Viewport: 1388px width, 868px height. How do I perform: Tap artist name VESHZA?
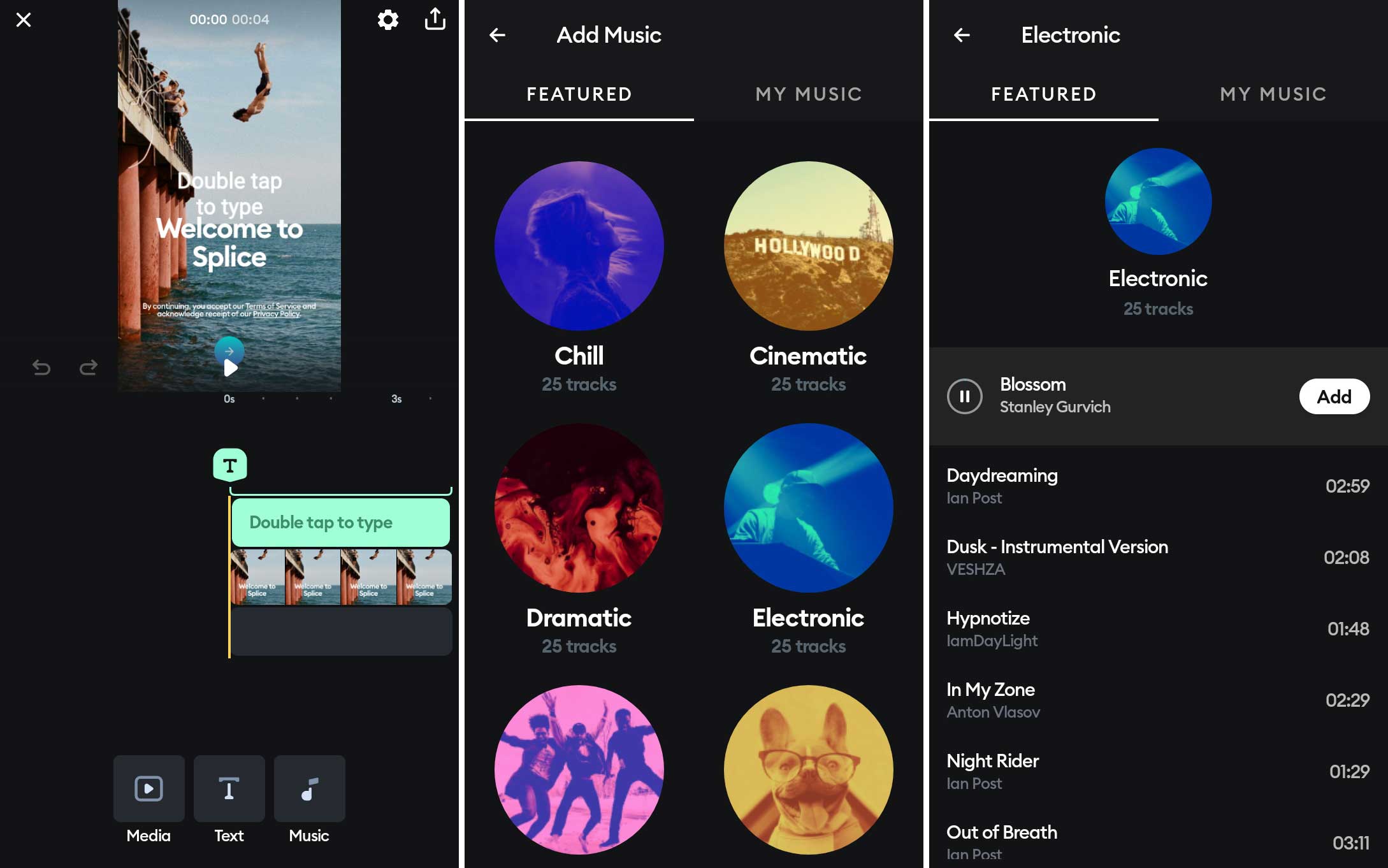coord(976,569)
